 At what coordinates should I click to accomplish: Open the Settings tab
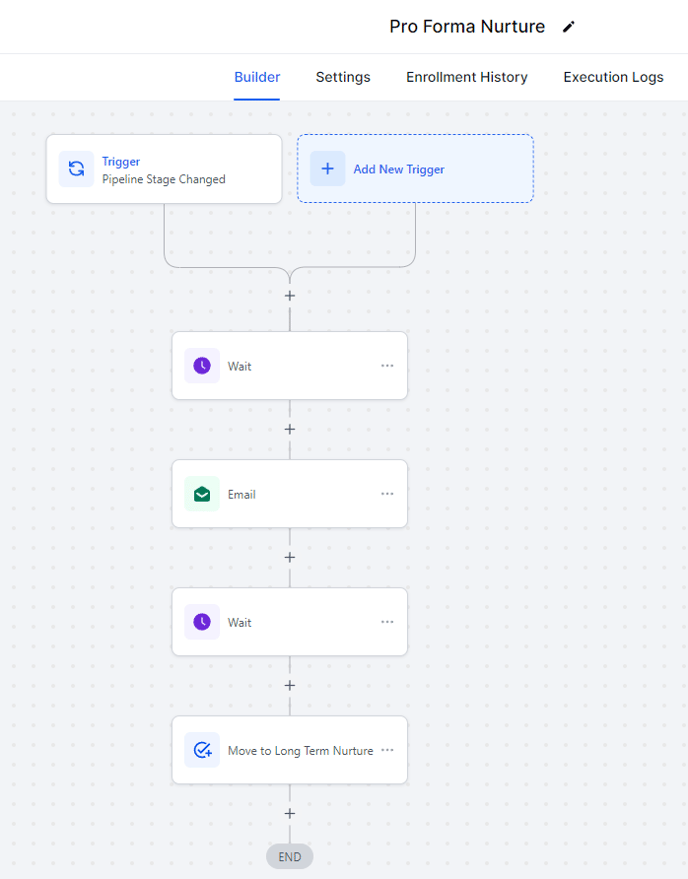(x=343, y=77)
